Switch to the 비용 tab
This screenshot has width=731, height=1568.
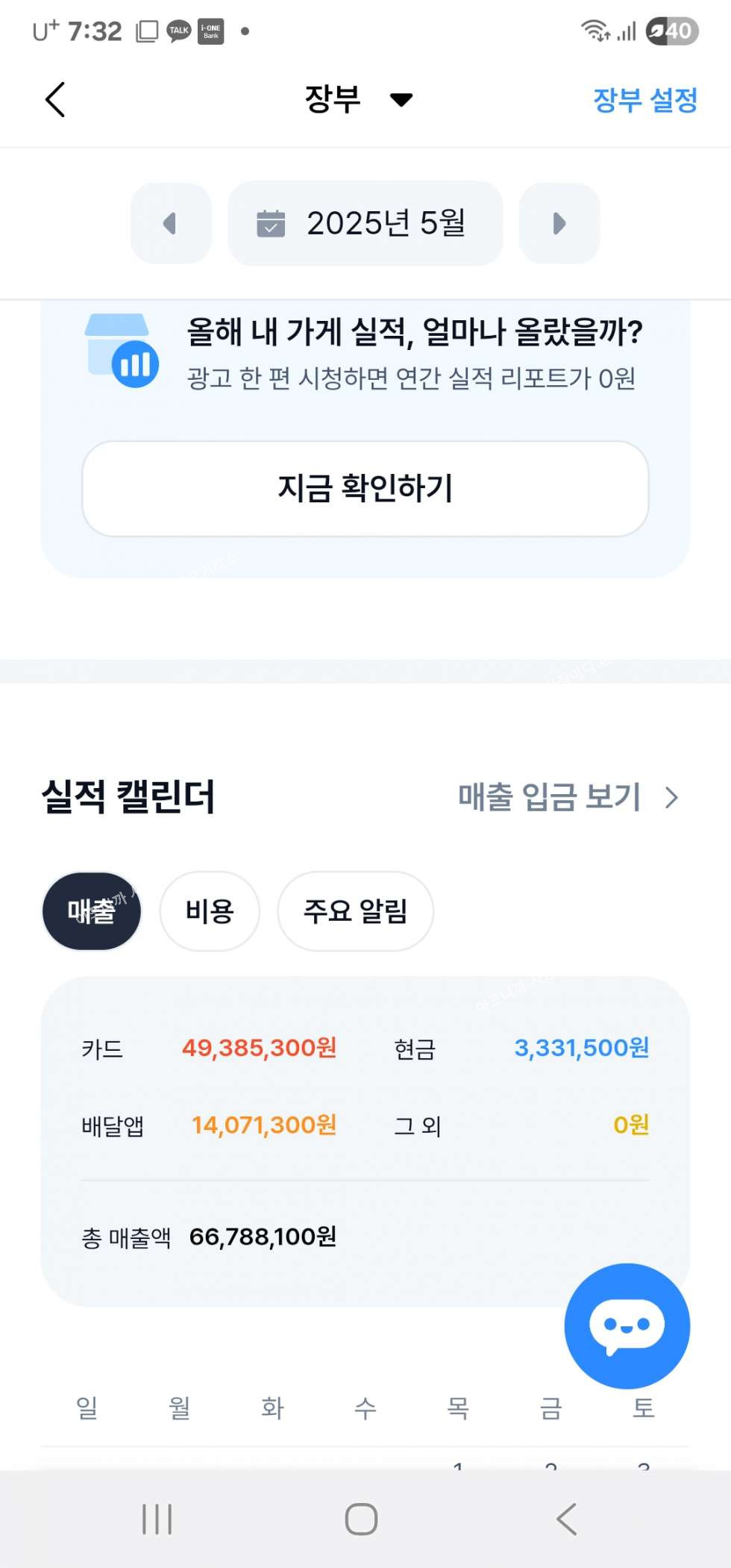click(x=210, y=911)
